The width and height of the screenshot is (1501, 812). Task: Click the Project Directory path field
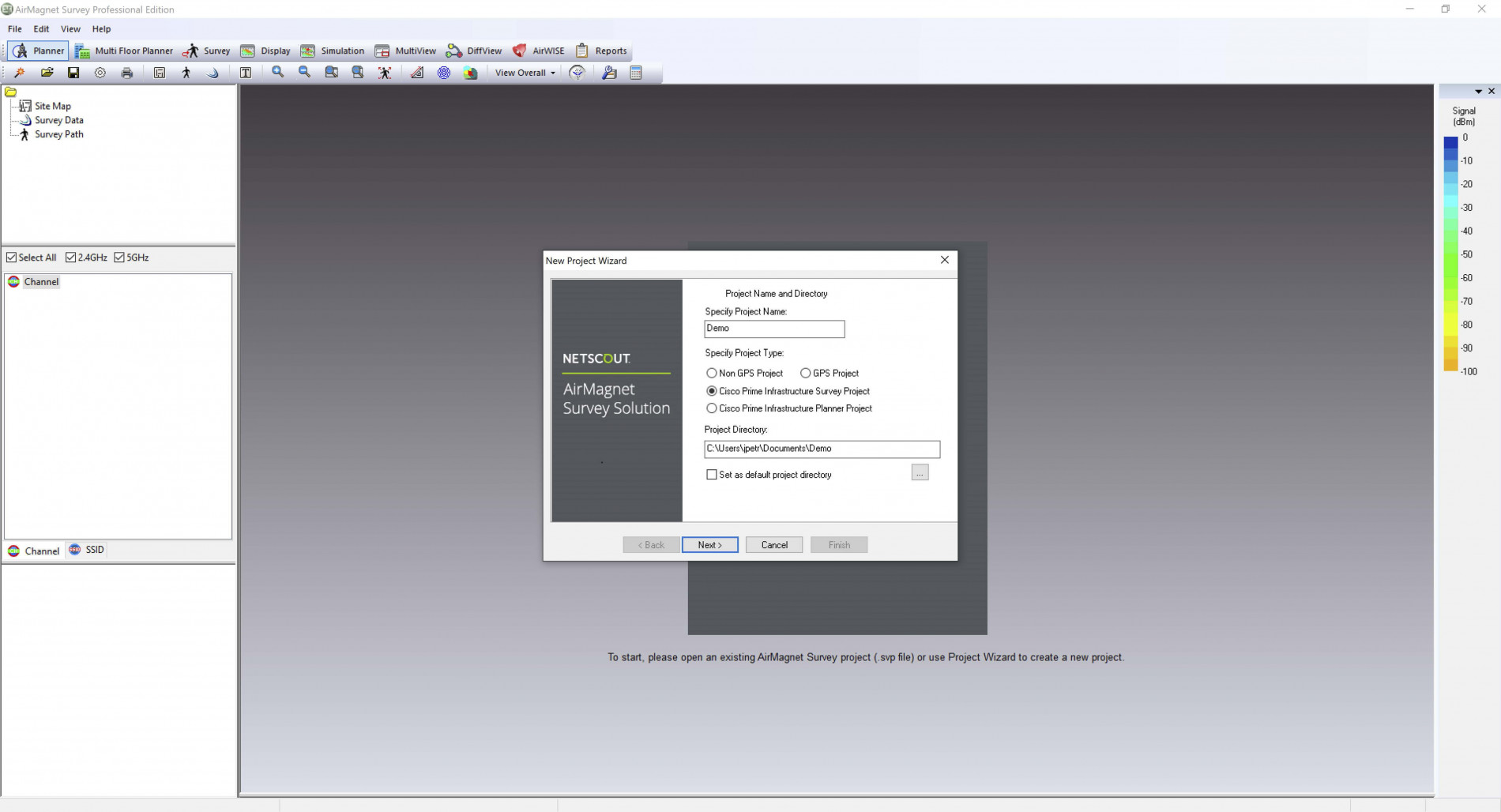tap(822, 449)
